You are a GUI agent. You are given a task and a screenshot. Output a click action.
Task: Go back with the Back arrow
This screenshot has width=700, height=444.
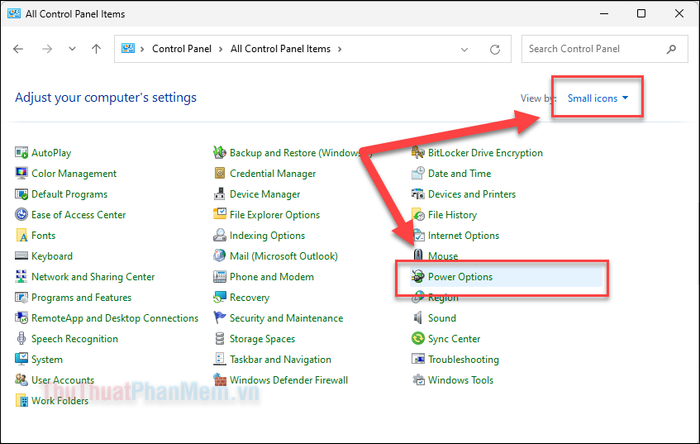[18, 49]
